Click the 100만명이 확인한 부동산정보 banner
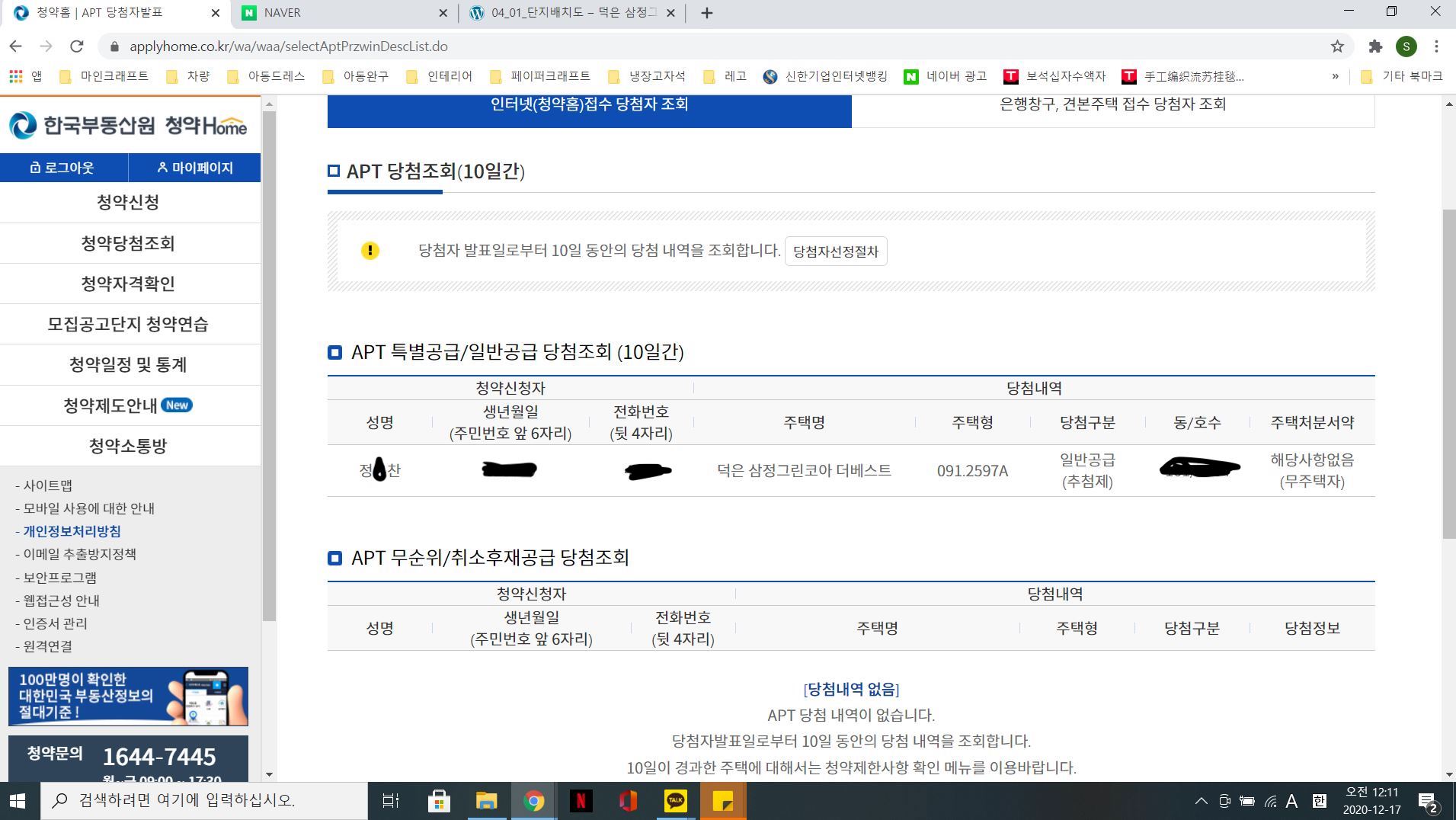The image size is (1456, 820). (x=128, y=697)
